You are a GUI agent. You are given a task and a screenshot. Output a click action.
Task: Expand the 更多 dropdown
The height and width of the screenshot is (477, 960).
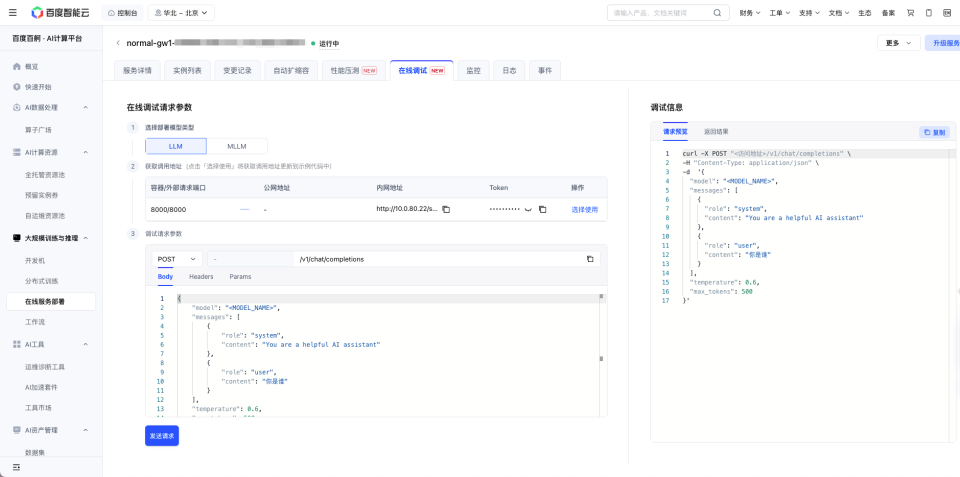point(898,43)
